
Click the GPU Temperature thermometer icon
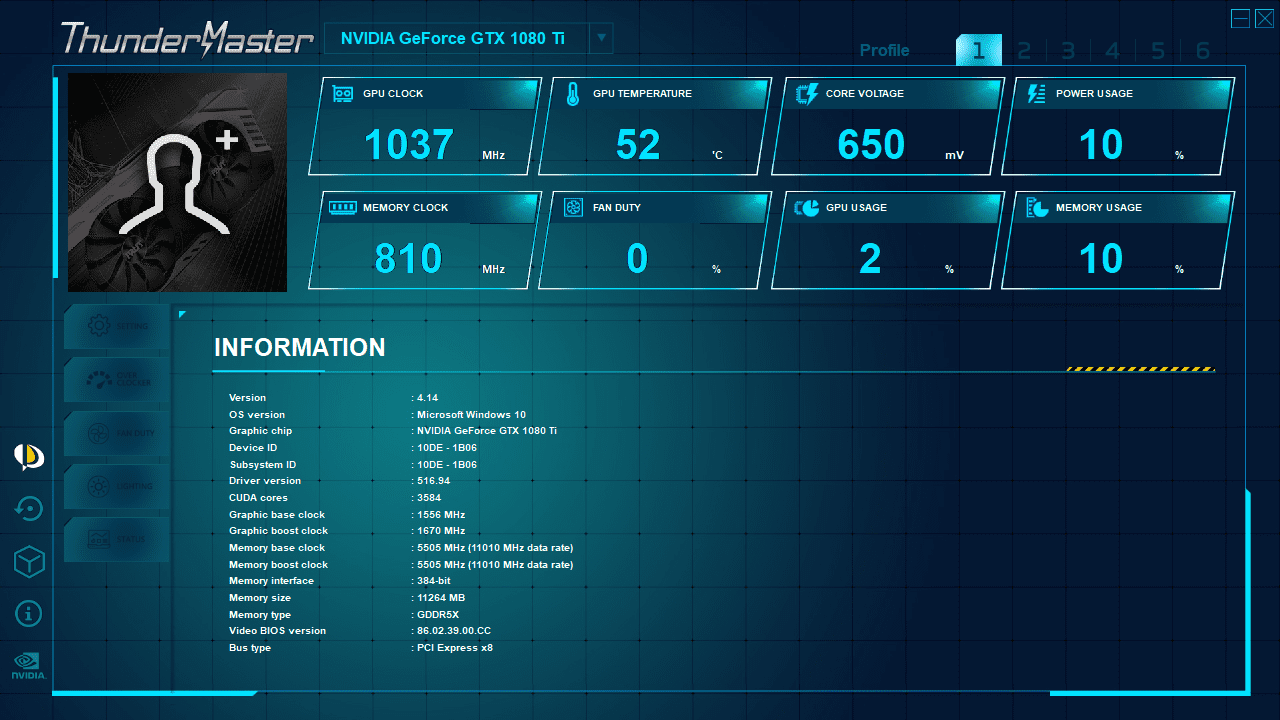pyautogui.click(x=573, y=94)
